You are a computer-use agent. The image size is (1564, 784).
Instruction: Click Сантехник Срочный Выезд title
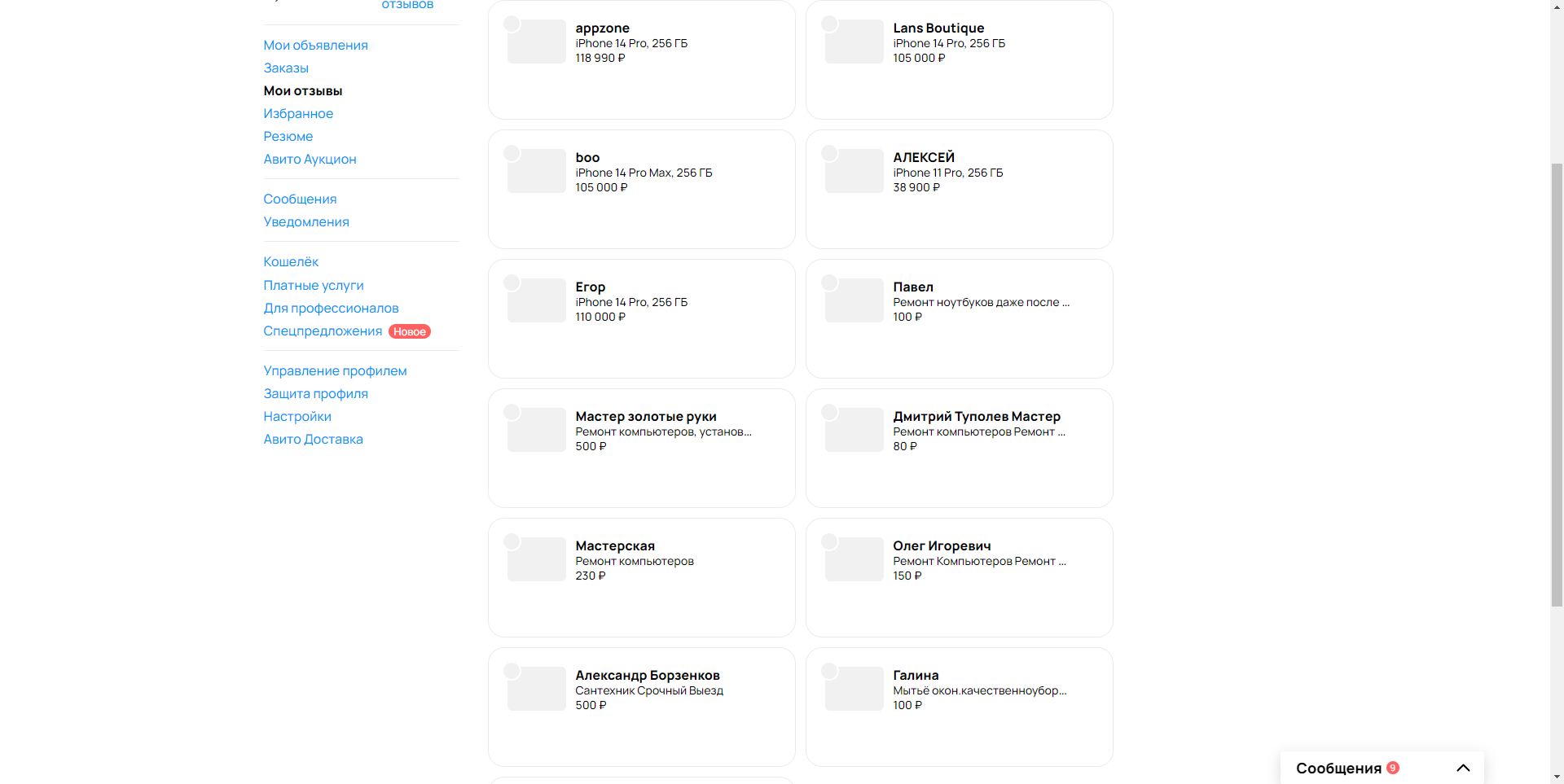[649, 690]
